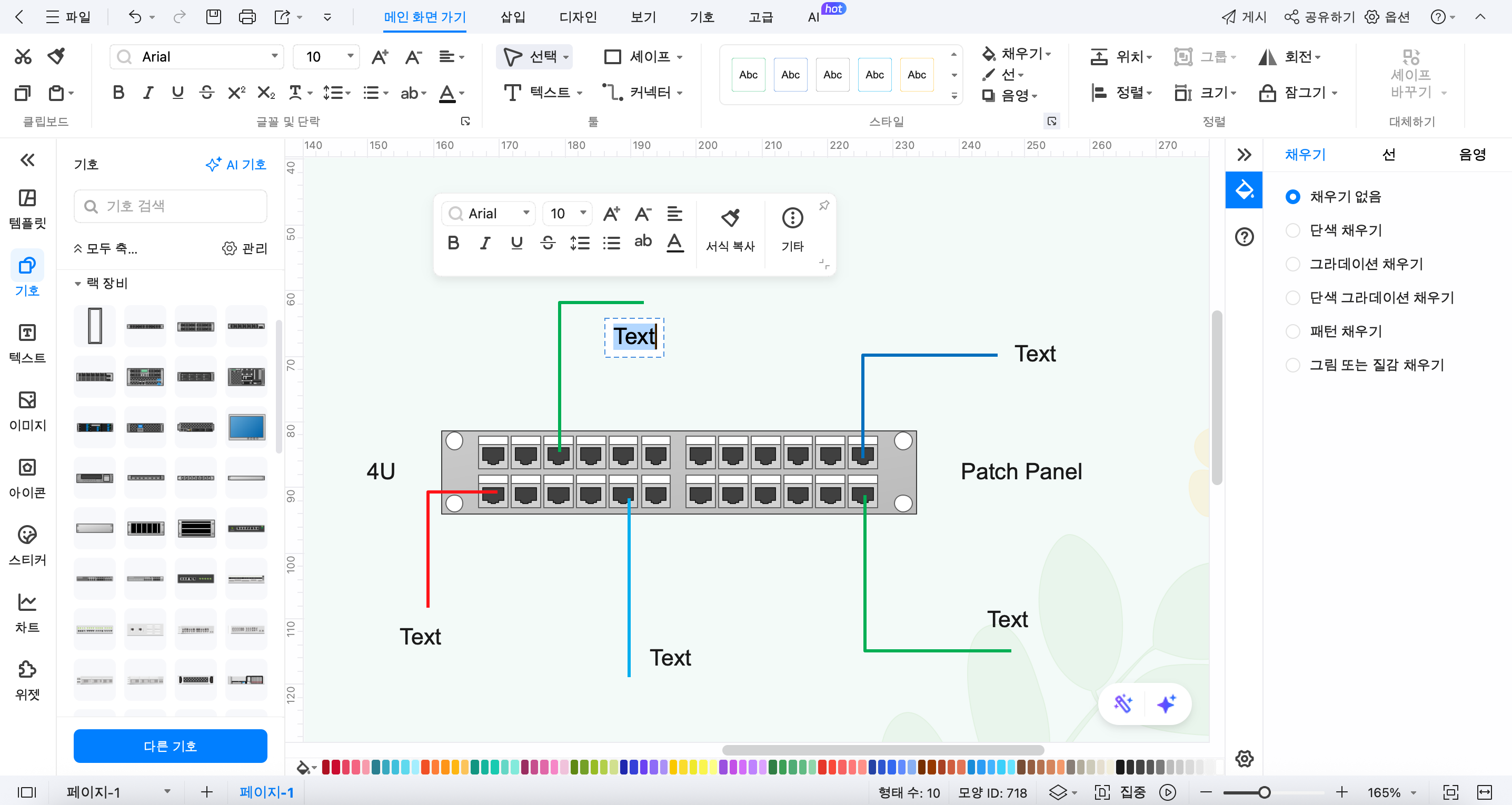This screenshot has width=1512, height=805.
Task: Apply strikethrough from the ribbon
Action: pyautogui.click(x=206, y=93)
